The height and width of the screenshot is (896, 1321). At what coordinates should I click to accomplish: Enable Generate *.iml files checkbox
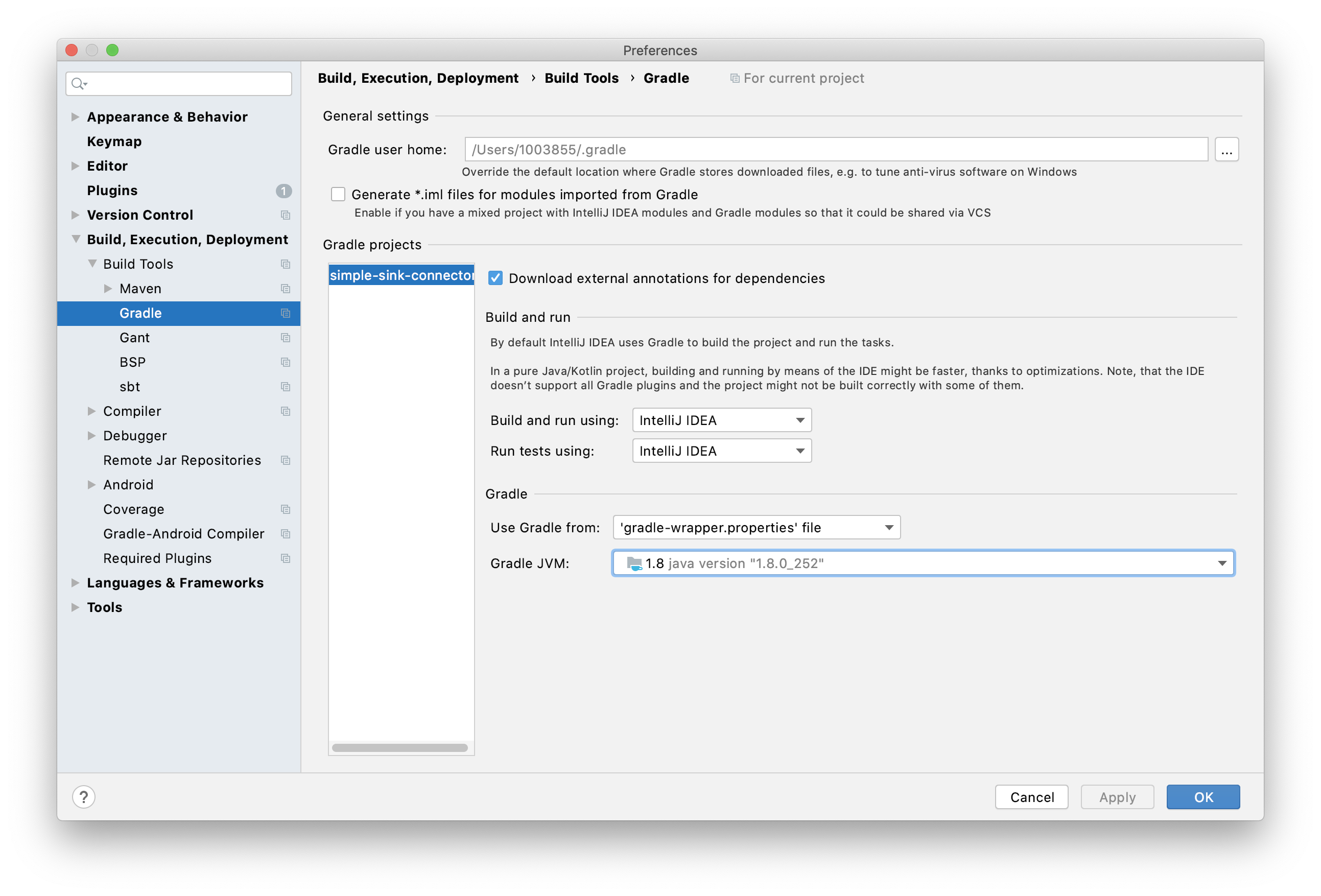338,195
